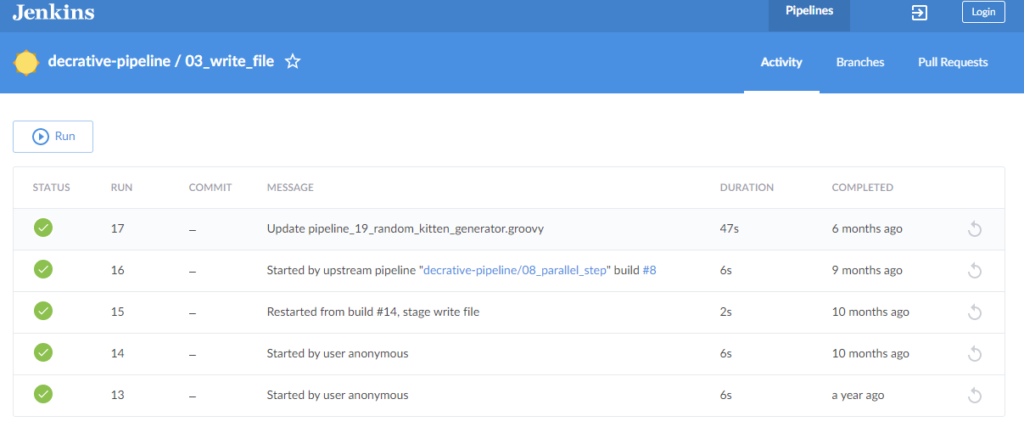This screenshot has height=433, width=1024.
Task: Click the sunny weather health icon
Action: point(26,62)
